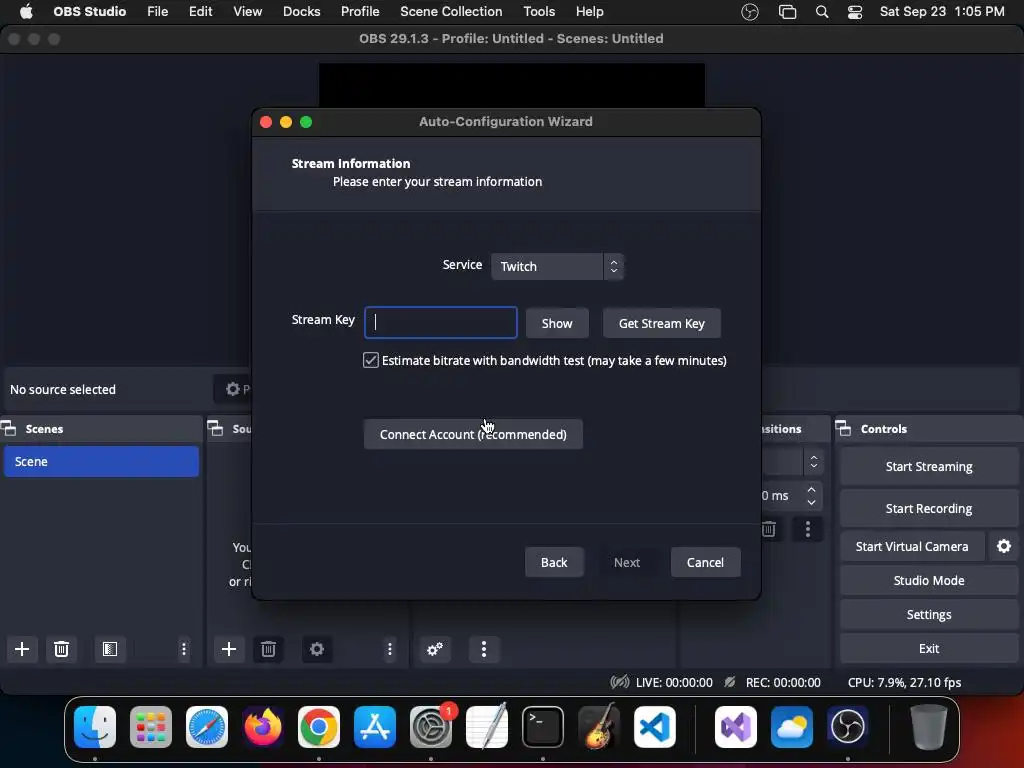1024x768 pixels.
Task: Click Start Virtual Camera button
Action: [912, 546]
